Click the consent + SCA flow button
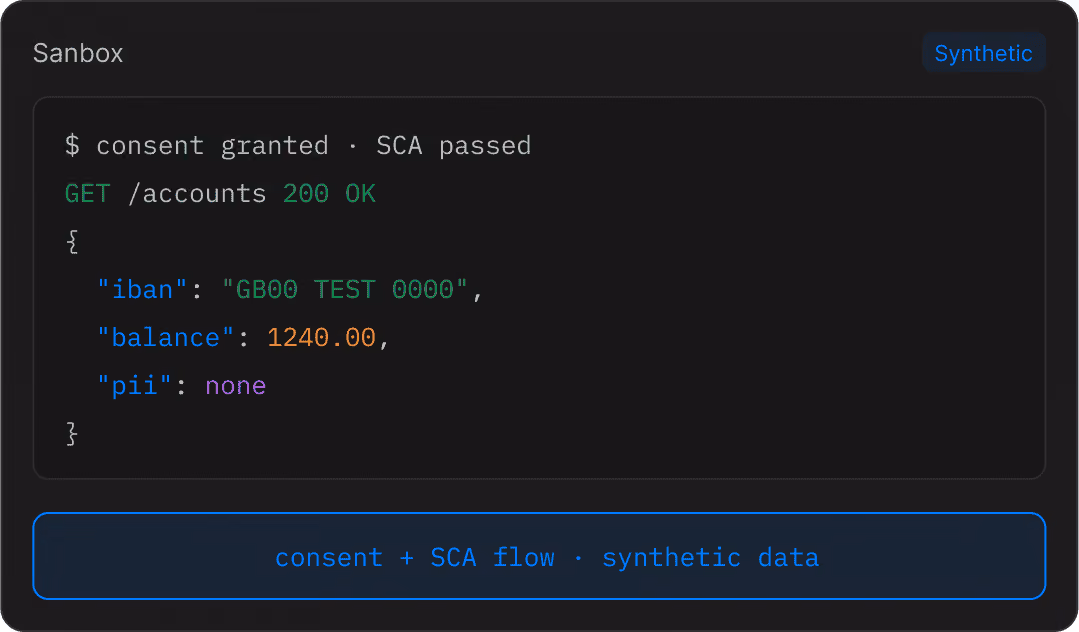1079x632 pixels. pos(540,556)
